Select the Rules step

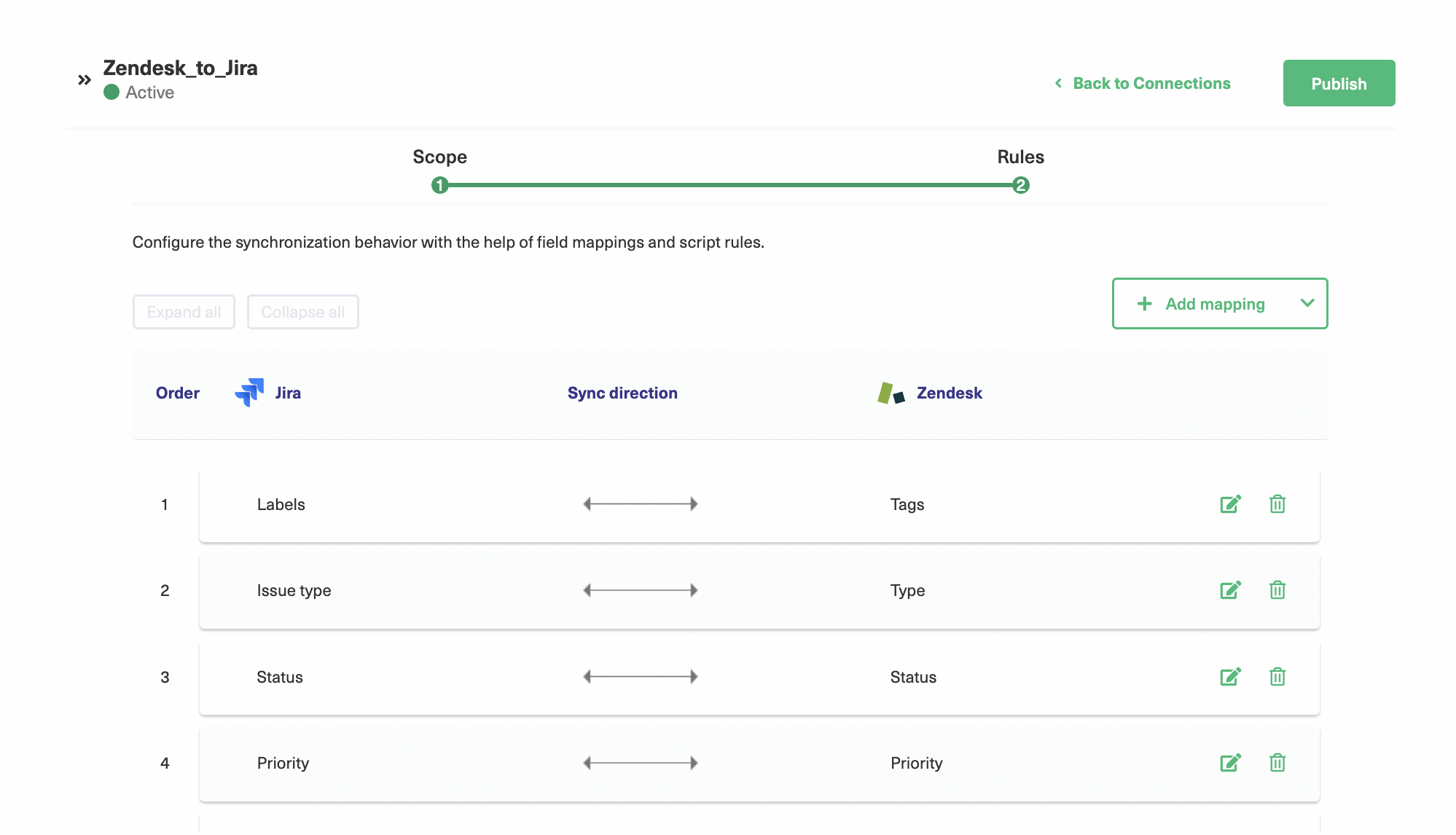1020,185
